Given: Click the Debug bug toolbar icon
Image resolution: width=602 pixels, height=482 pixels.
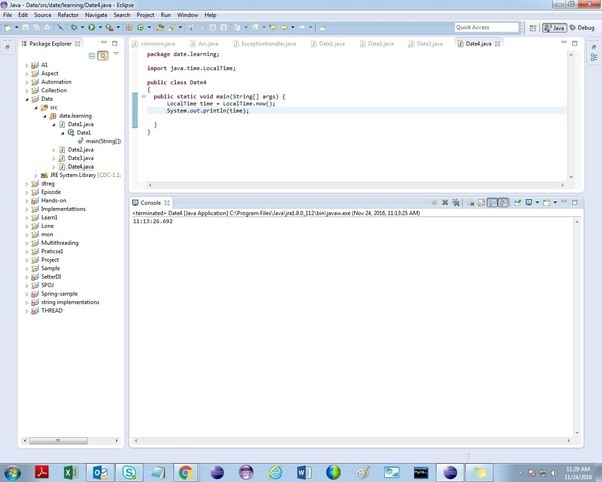Looking at the screenshot, I should [74, 27].
